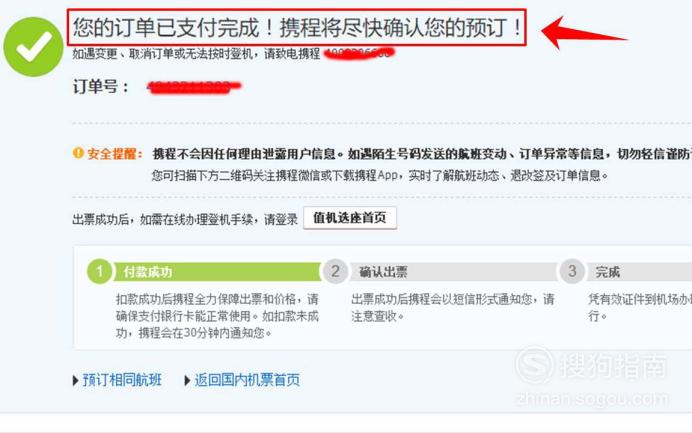
Task: Click the 安全提醒 orange label
Action: tap(115, 154)
